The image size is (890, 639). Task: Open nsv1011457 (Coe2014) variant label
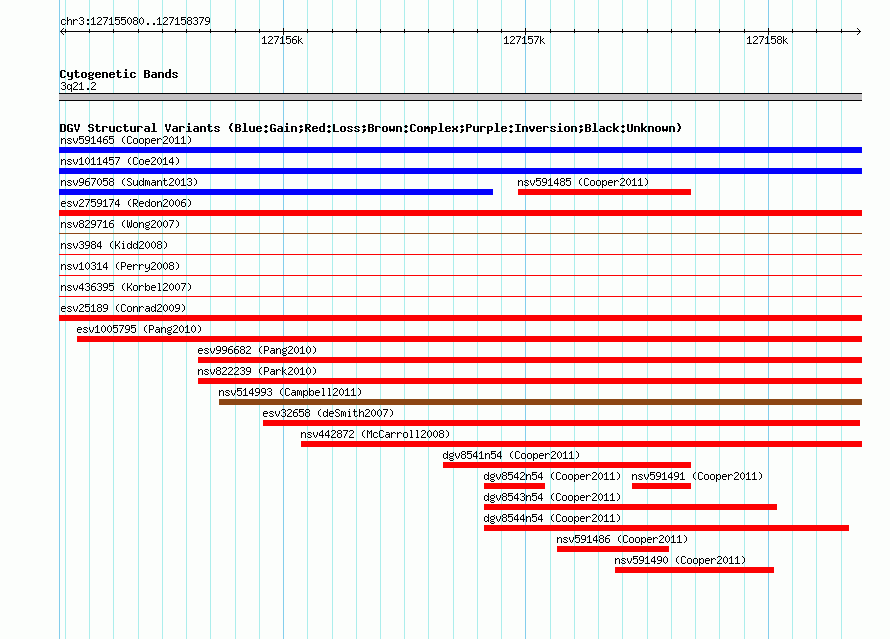tap(120, 161)
